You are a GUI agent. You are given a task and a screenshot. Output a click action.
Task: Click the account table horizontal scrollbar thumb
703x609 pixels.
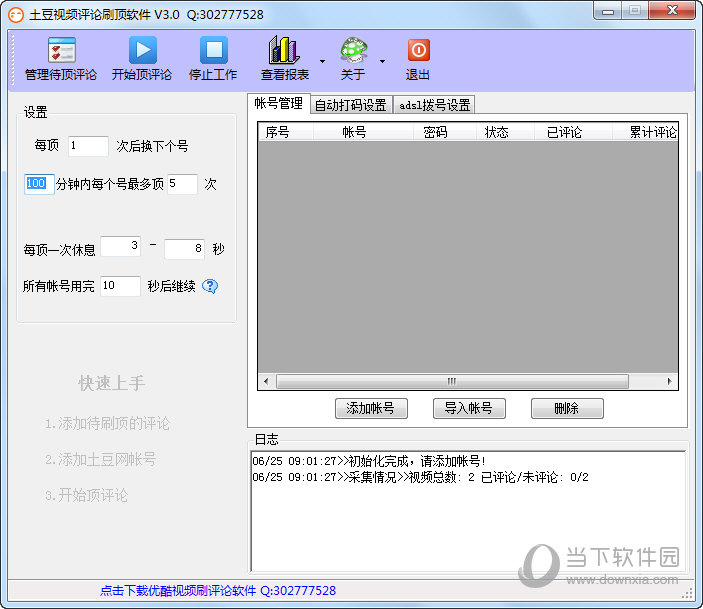click(452, 382)
